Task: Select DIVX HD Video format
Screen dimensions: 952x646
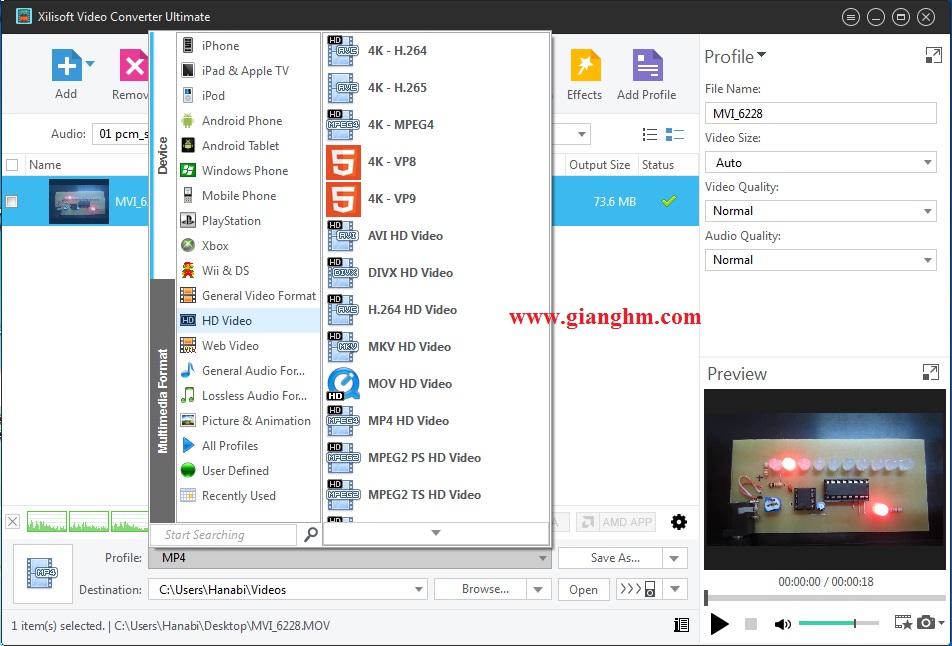Action: pyautogui.click(x=437, y=273)
